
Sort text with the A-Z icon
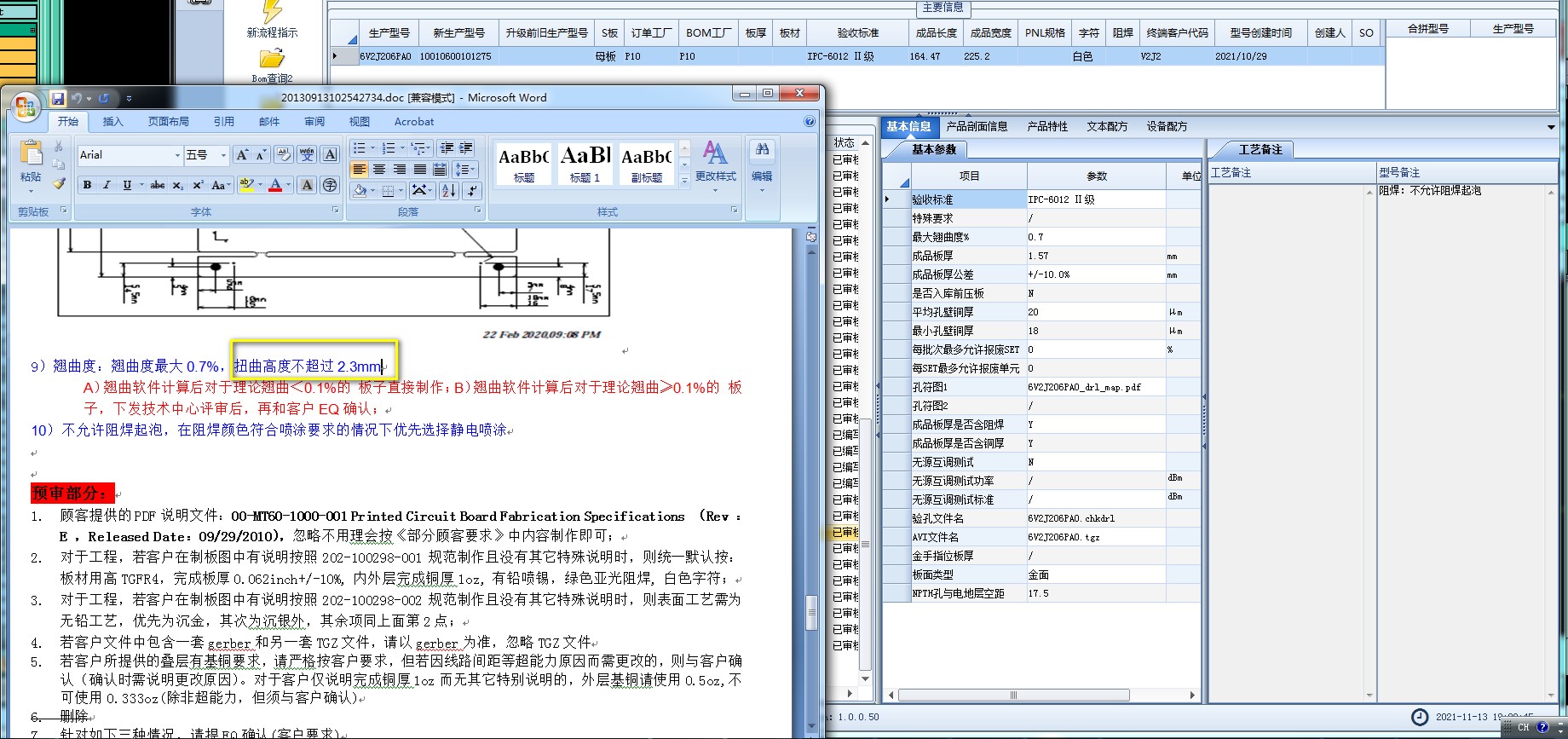tap(449, 191)
